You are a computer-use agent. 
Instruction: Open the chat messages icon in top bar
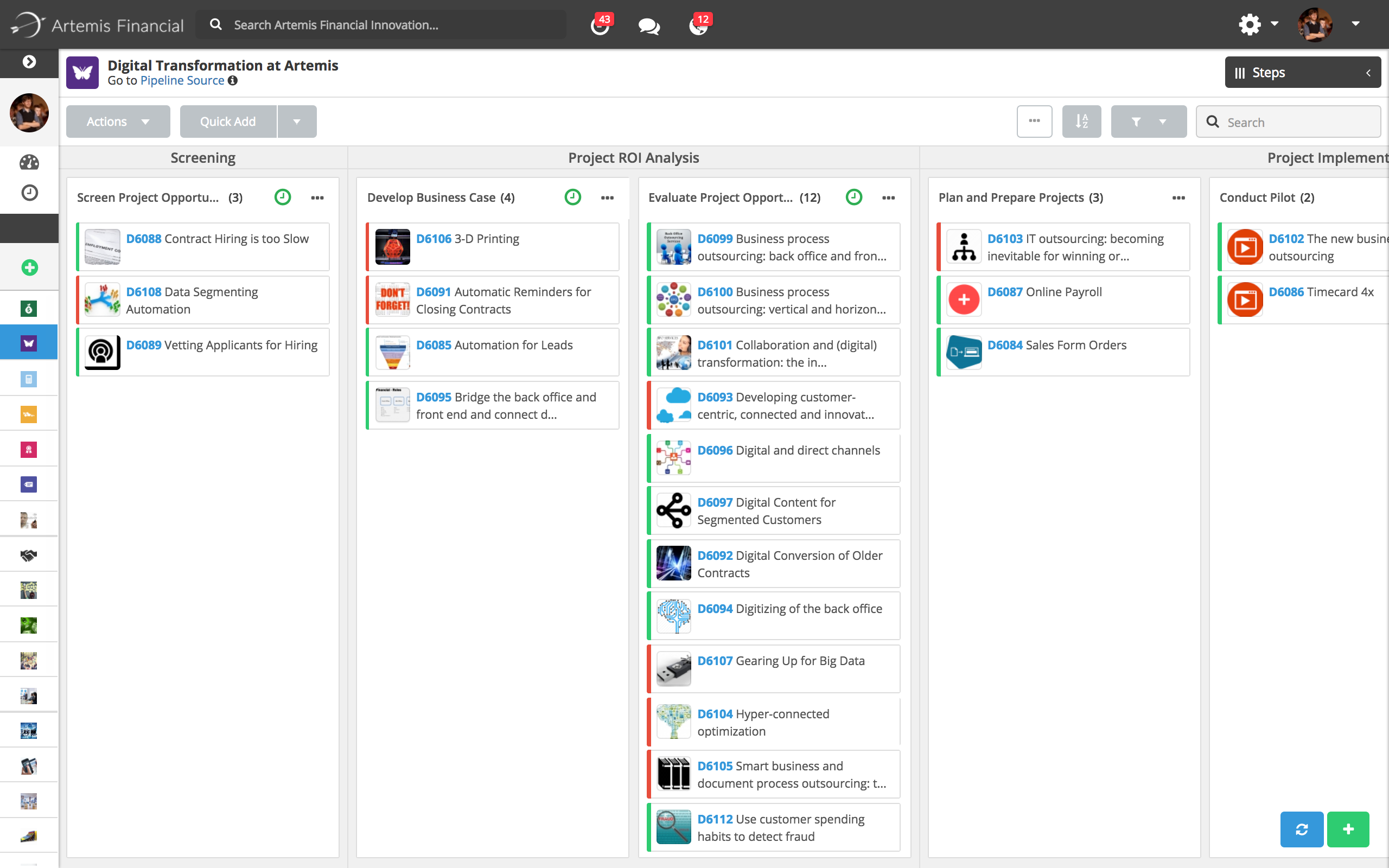point(648,26)
